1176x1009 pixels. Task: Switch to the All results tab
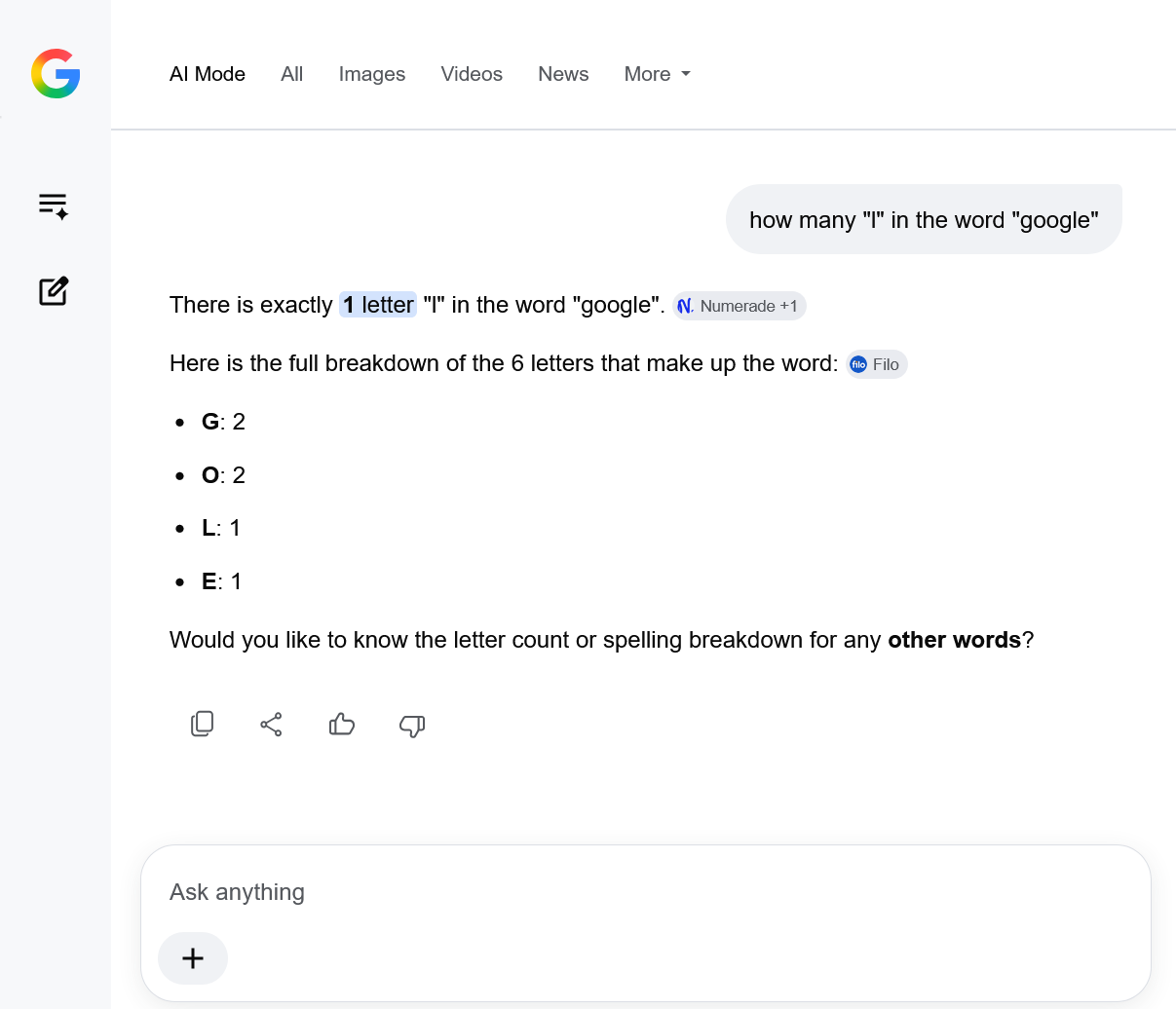(292, 74)
